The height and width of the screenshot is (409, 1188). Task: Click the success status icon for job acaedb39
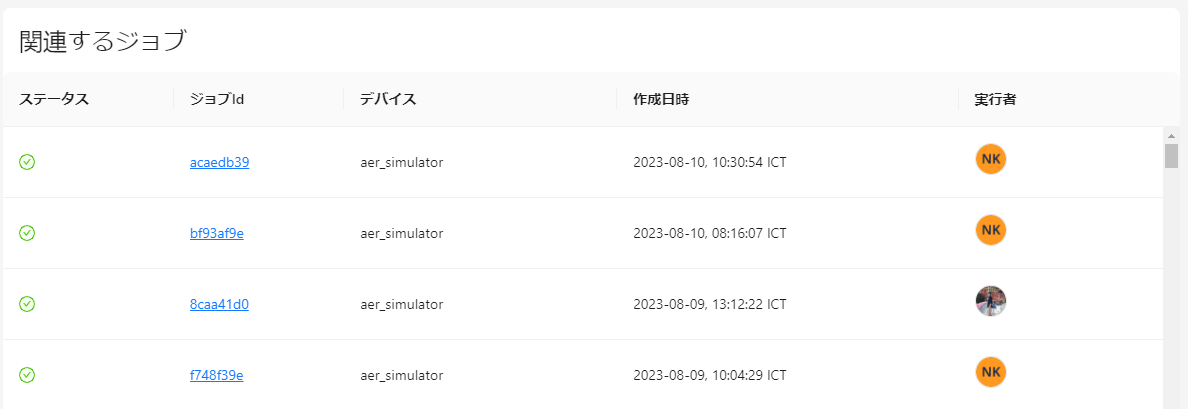(x=27, y=162)
